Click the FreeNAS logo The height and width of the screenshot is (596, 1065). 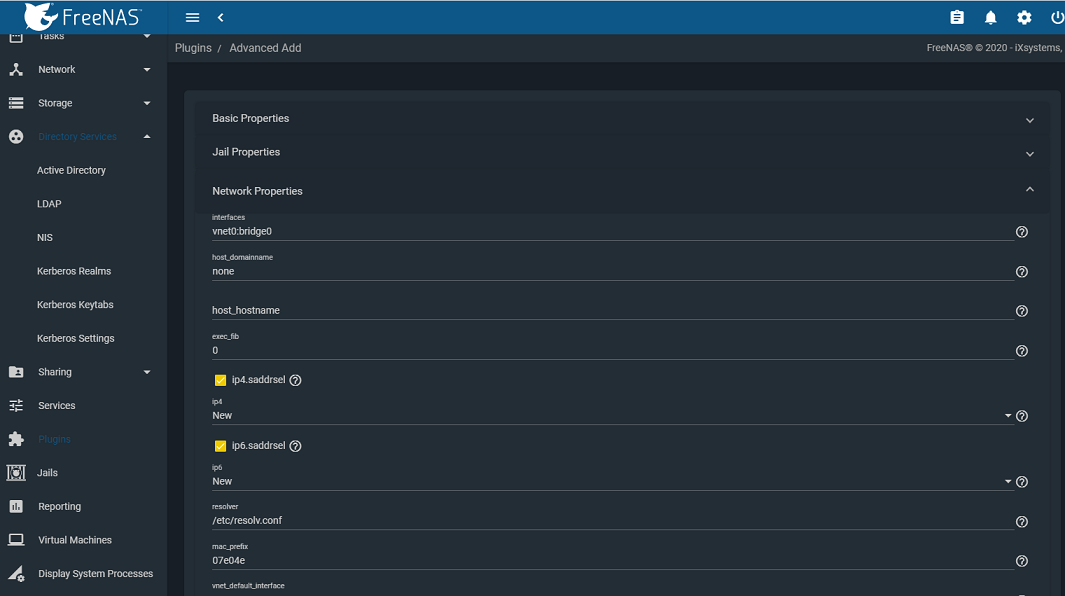point(83,17)
